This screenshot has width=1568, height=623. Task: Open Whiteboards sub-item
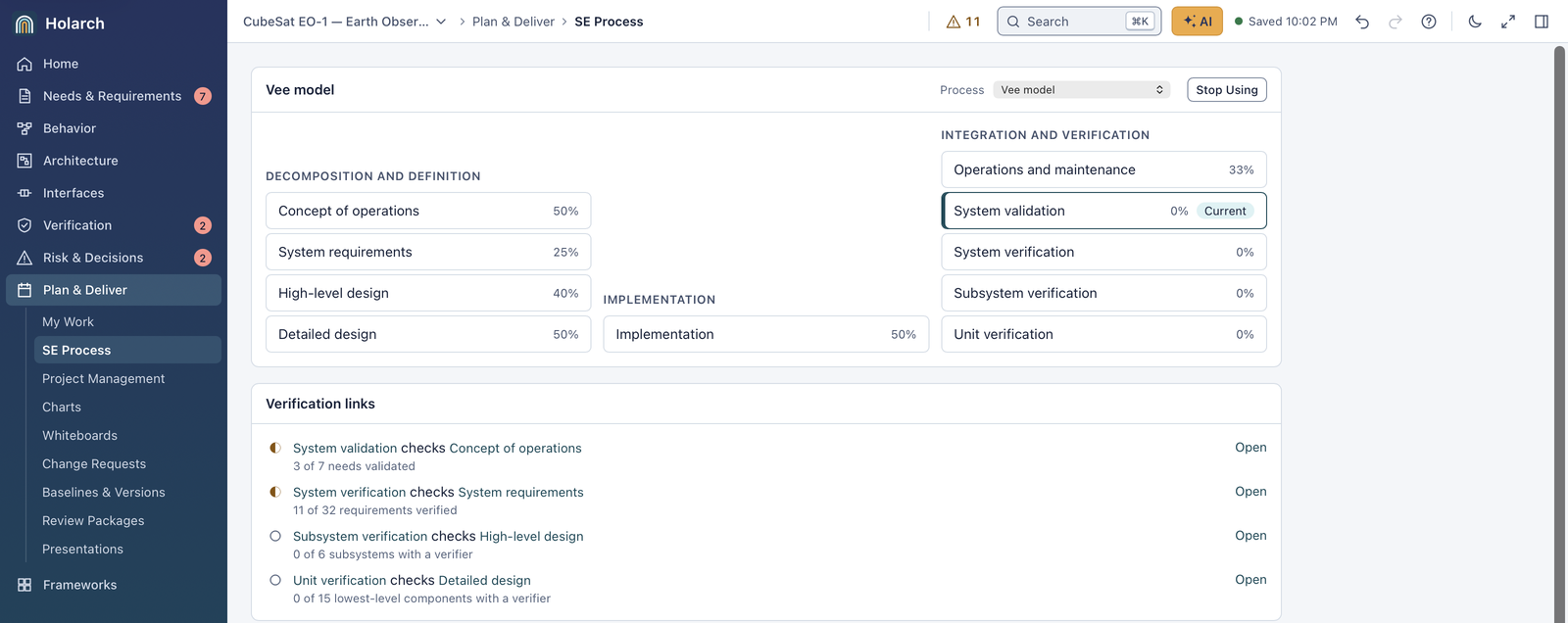[127, 436]
